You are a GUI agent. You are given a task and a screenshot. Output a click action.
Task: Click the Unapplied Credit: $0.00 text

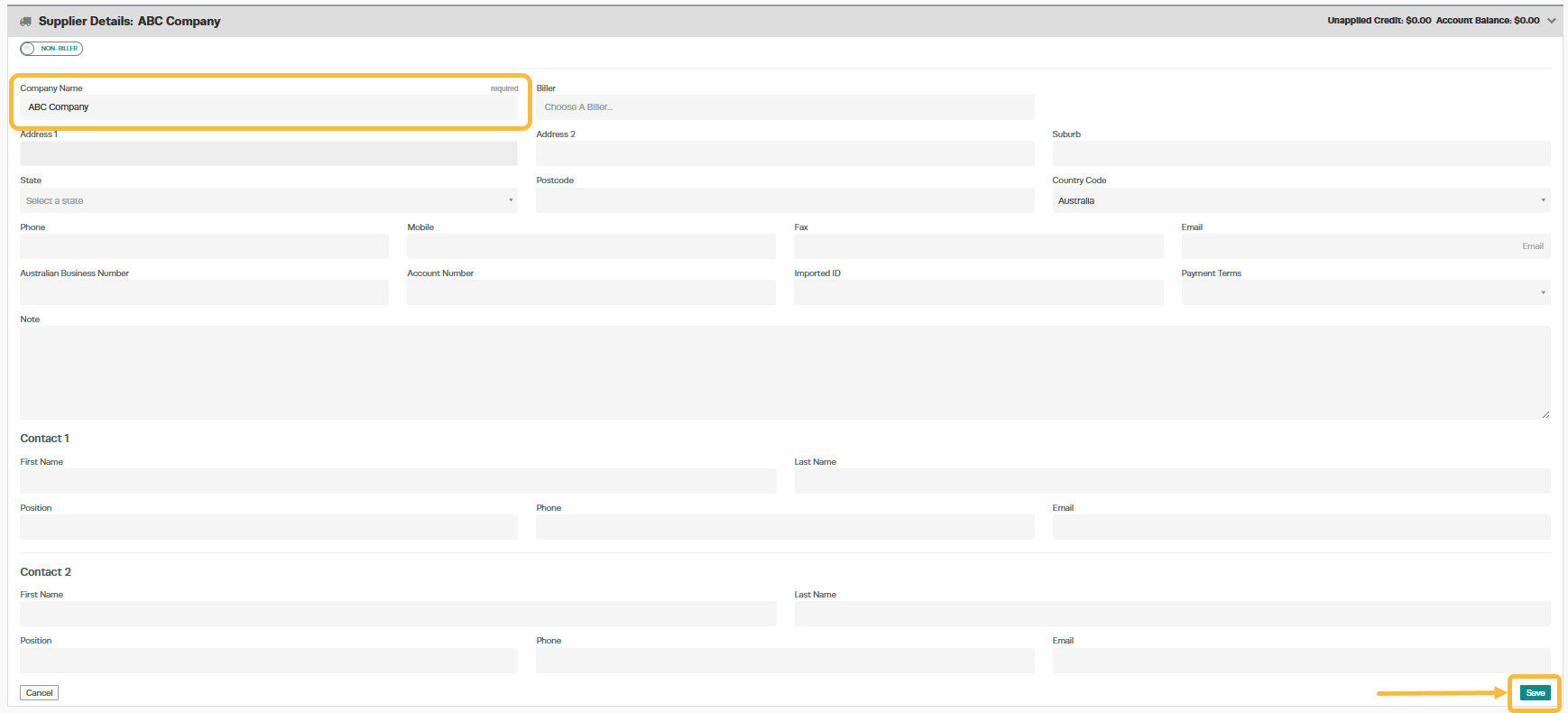[1379, 20]
